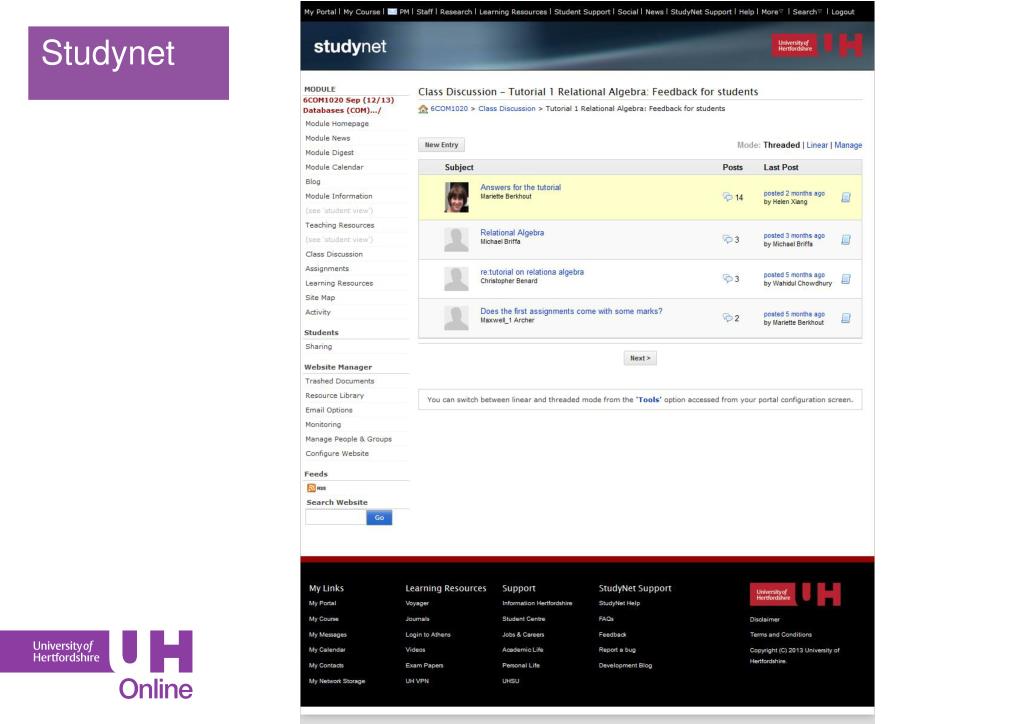This screenshot has width=1024, height=724.
Task: Click Mariette Berkhout's avatar photo
Action: (456, 197)
